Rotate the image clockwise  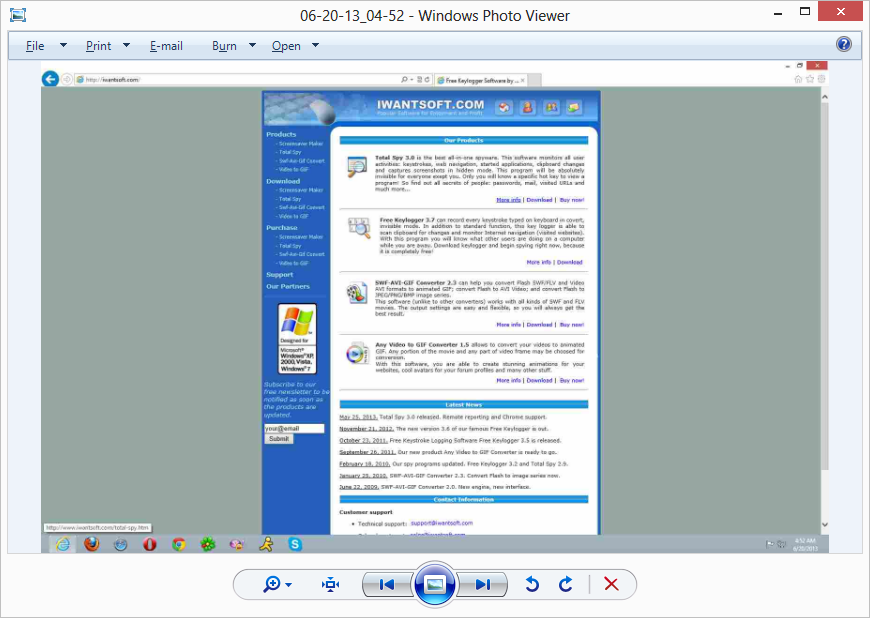tap(566, 585)
